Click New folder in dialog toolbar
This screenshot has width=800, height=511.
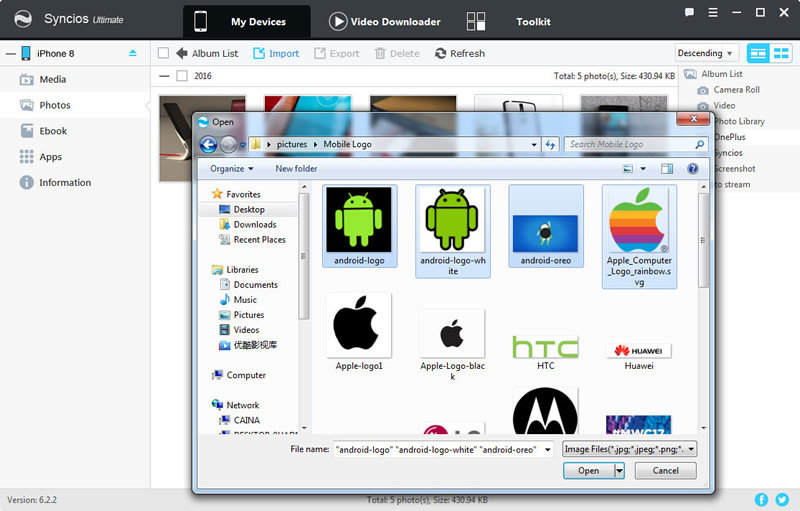pos(296,168)
